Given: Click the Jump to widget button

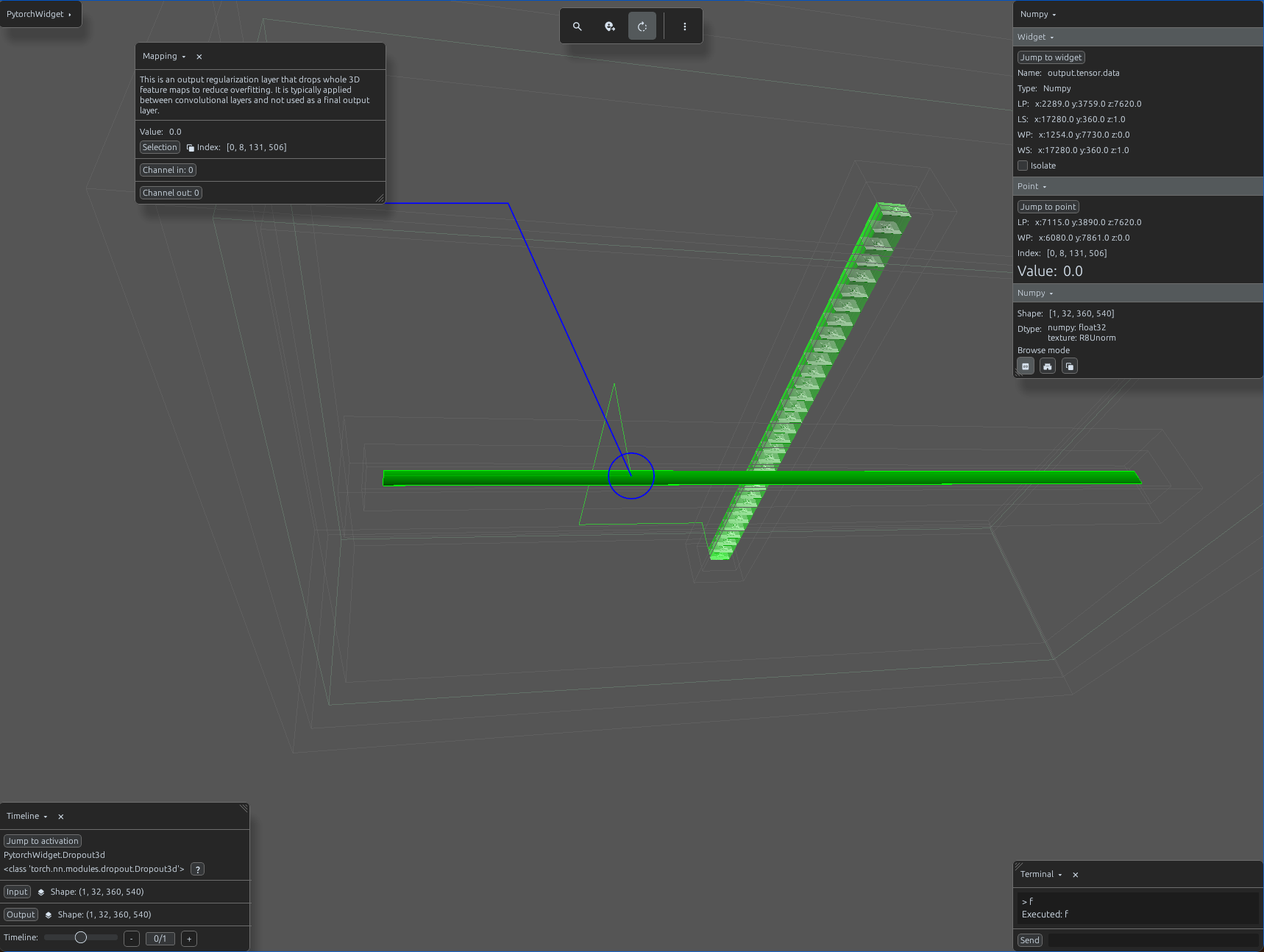Looking at the screenshot, I should (x=1051, y=57).
